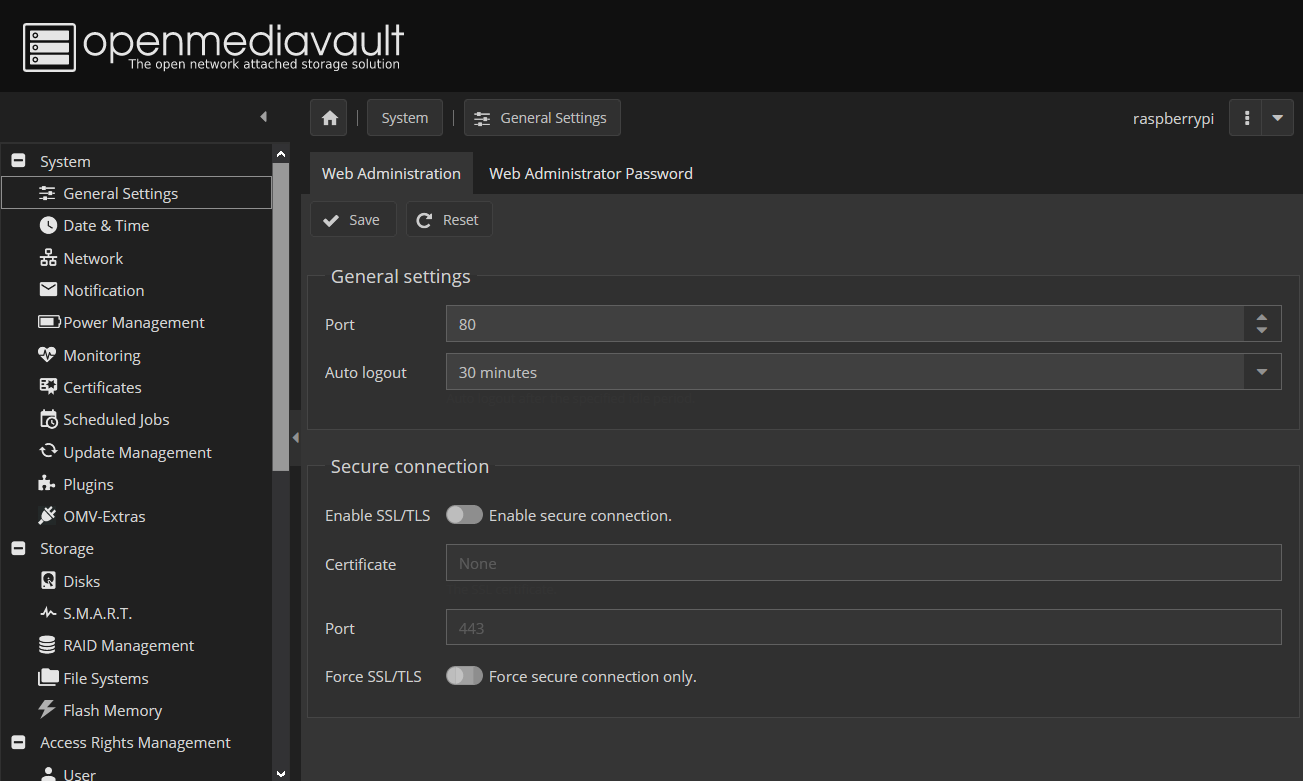Click the OMV-Extras plug icon
1303x781 pixels.
(48, 516)
